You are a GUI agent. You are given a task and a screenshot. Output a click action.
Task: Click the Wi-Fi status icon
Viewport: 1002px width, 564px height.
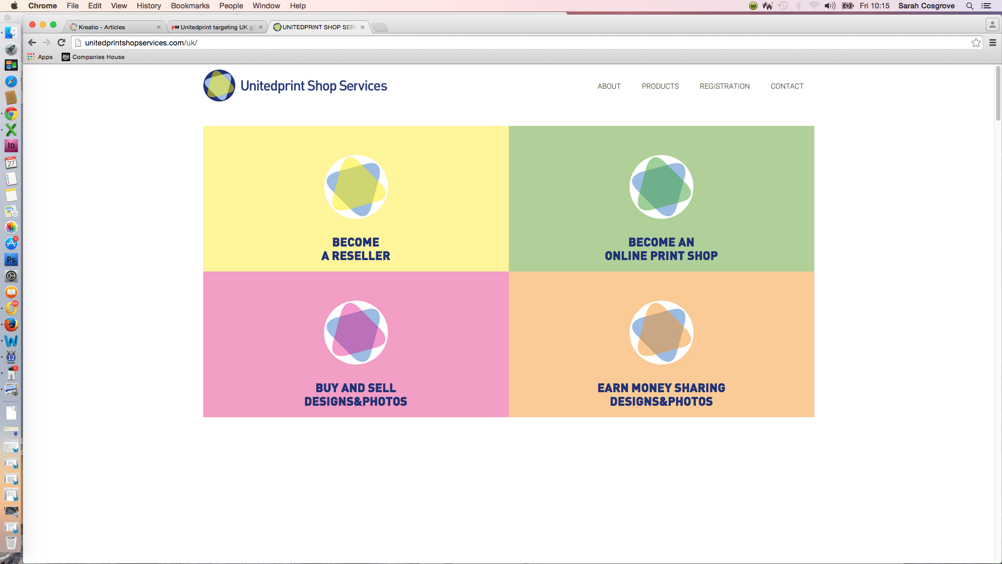(x=813, y=6)
